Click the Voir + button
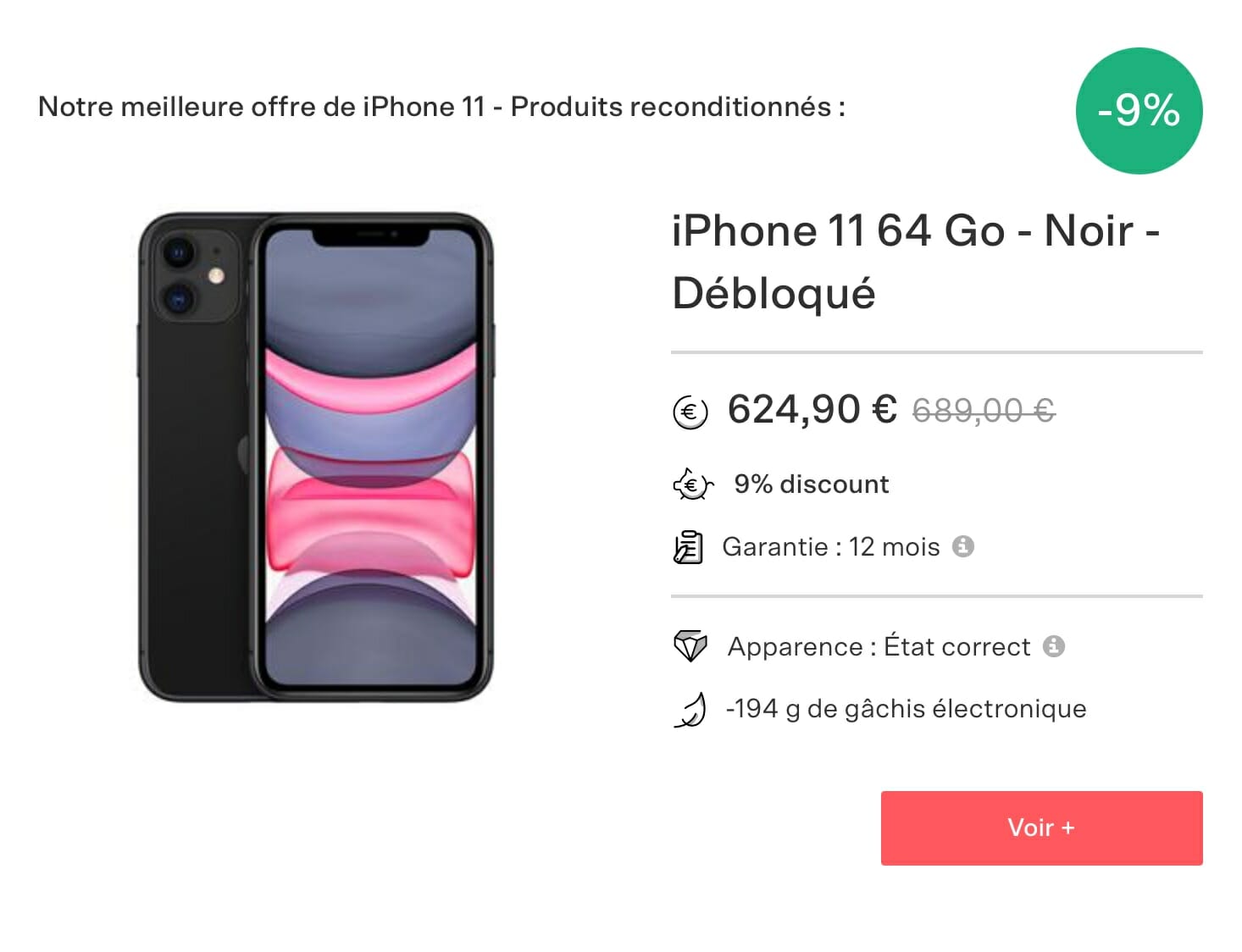1242x952 pixels. (1041, 827)
